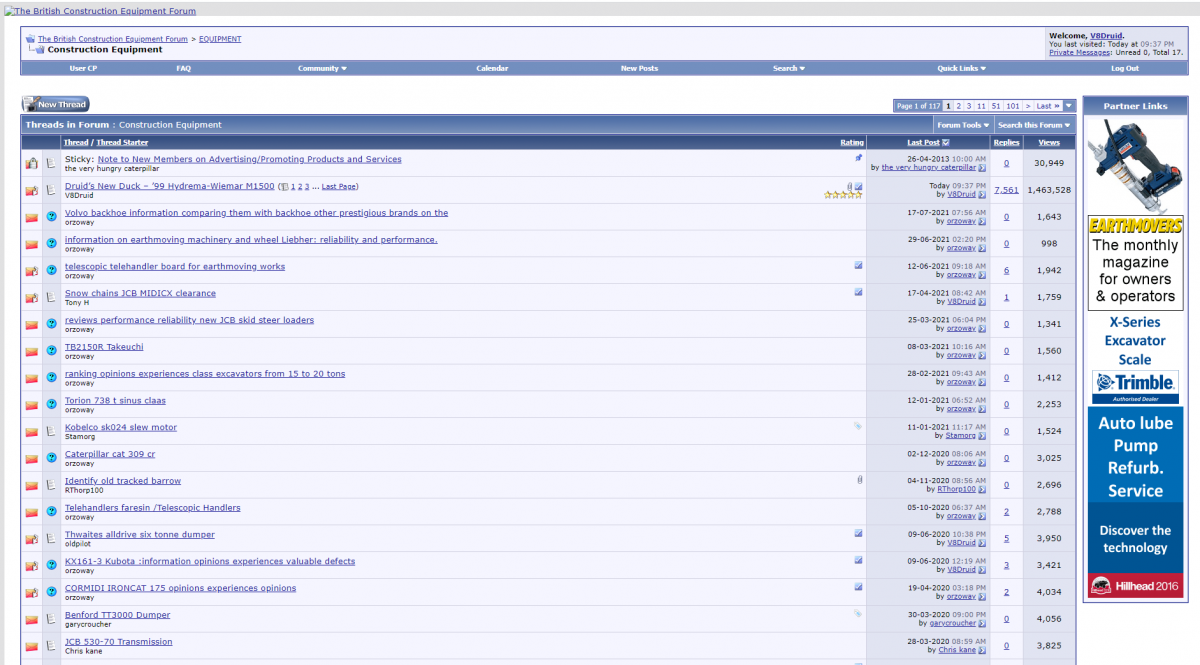Screen dimensions: 1200x665
Task: View the 7,561 replies of Druid's New Duck
Action: [1006, 190]
